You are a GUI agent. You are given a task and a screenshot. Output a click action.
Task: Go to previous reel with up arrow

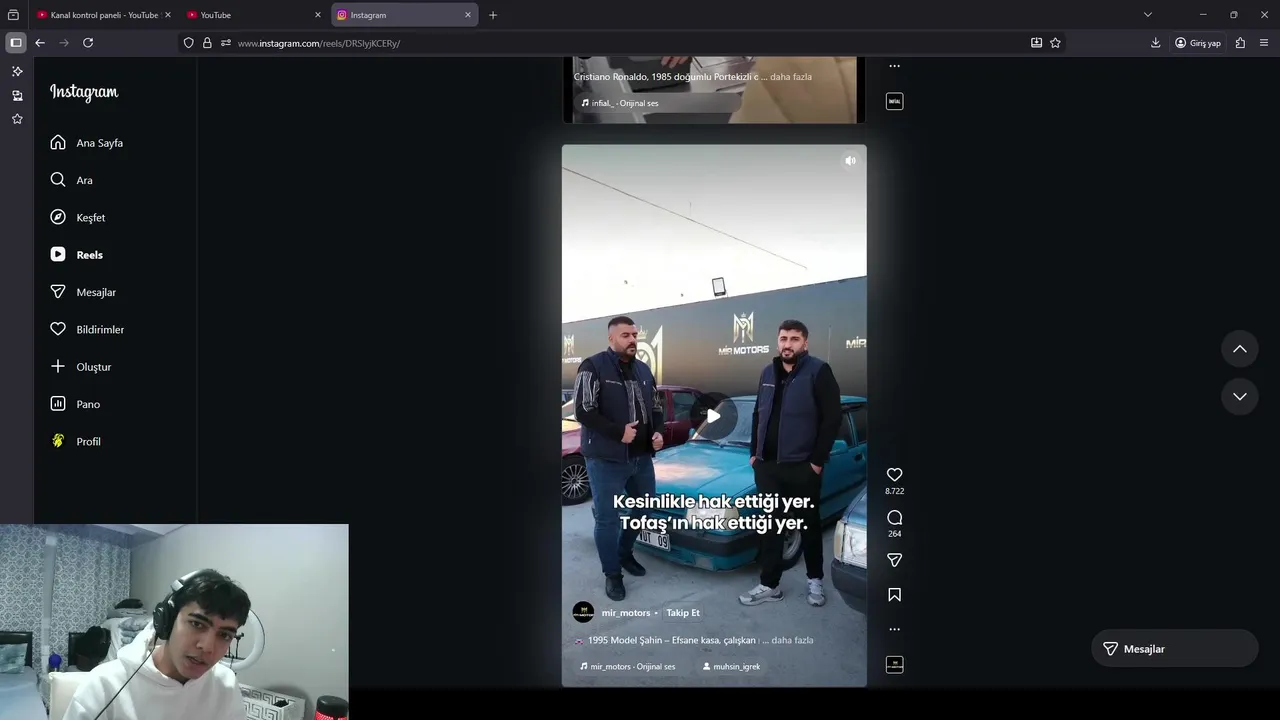pyautogui.click(x=1240, y=349)
